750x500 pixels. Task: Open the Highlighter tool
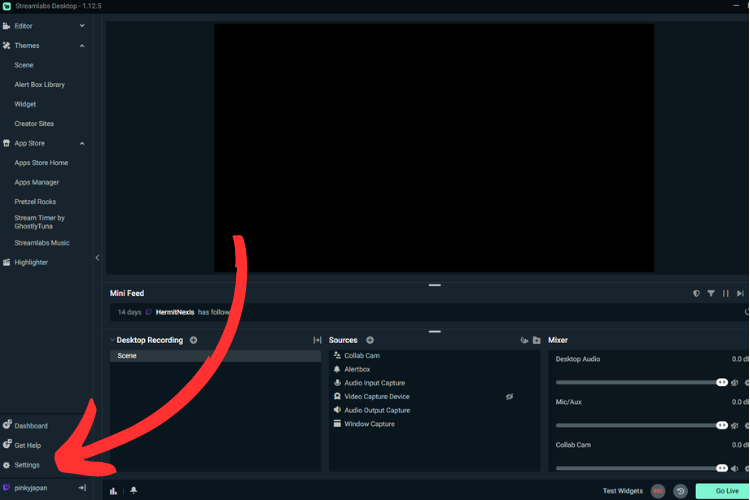tap(31, 262)
